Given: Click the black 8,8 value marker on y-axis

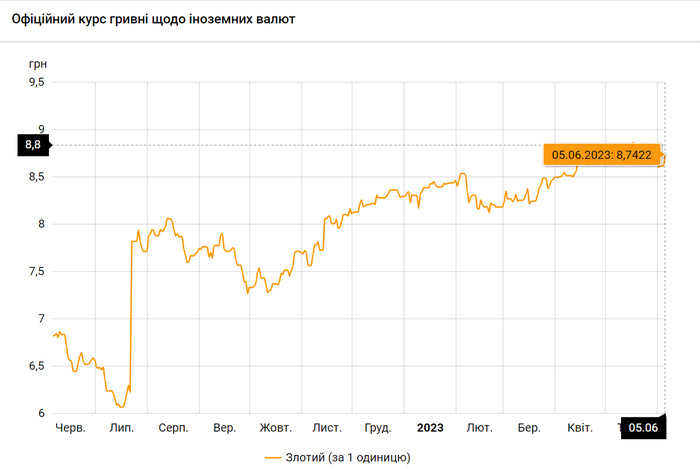Looking at the screenshot, I should [x=32, y=145].
